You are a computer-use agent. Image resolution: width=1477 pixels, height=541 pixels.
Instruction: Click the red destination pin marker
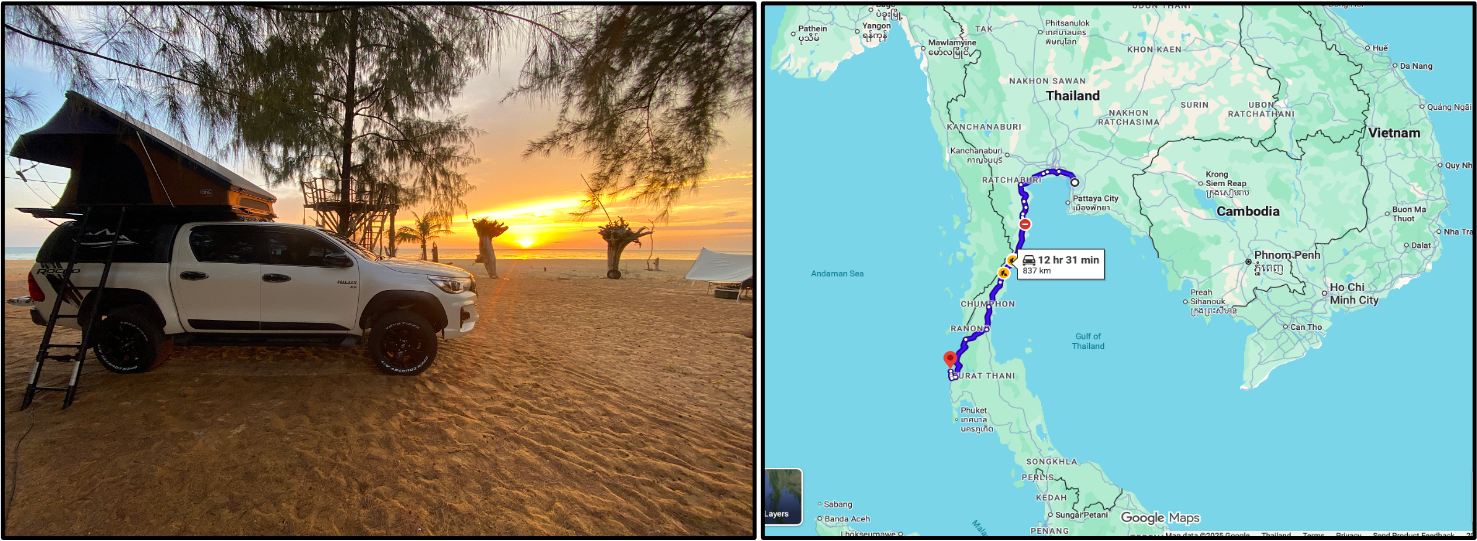(x=950, y=360)
